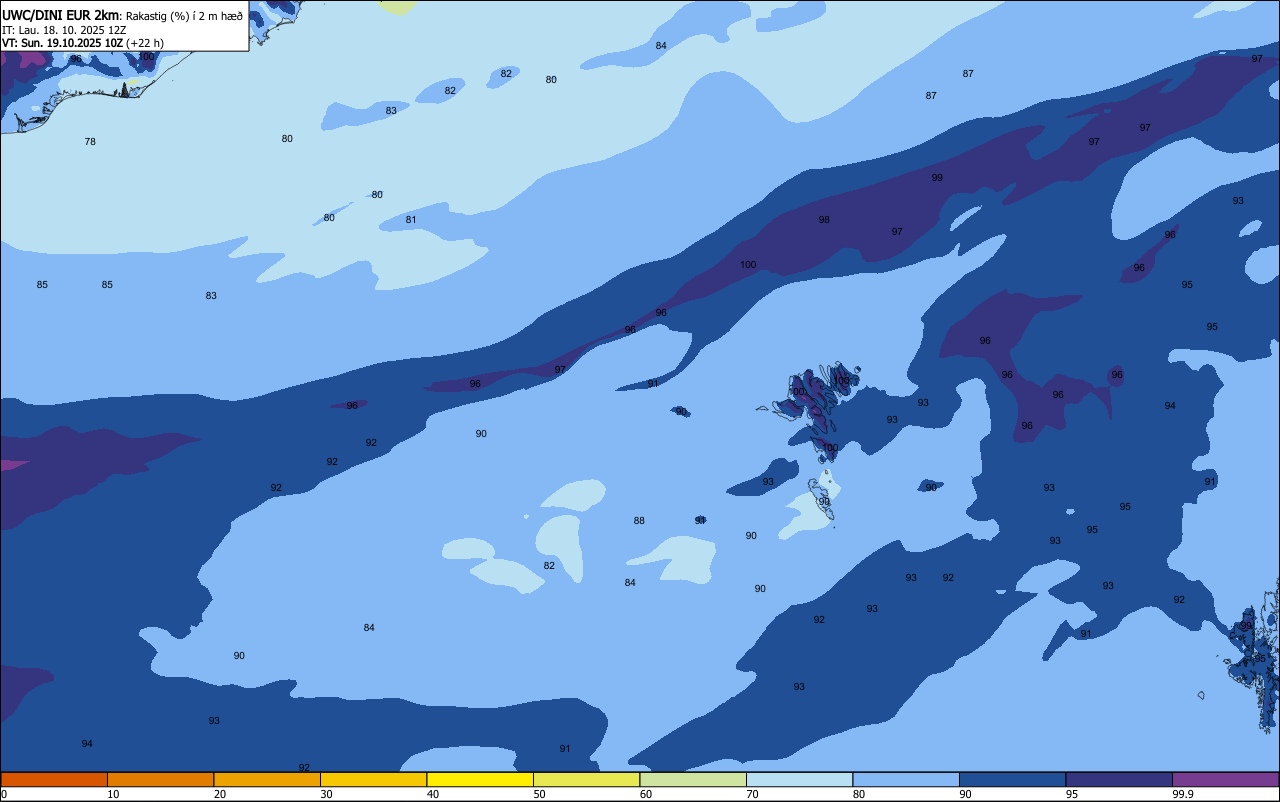This screenshot has width=1280, height=802.
Task: Click the '99' humidity value in the dark band
Action: click(937, 178)
